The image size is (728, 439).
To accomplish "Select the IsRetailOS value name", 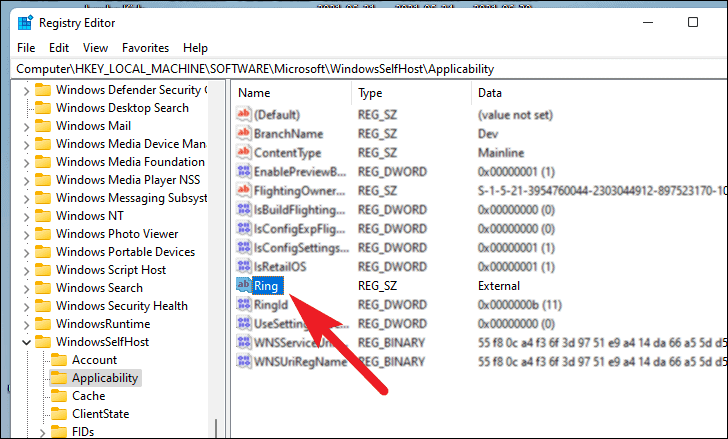I will pos(280,267).
